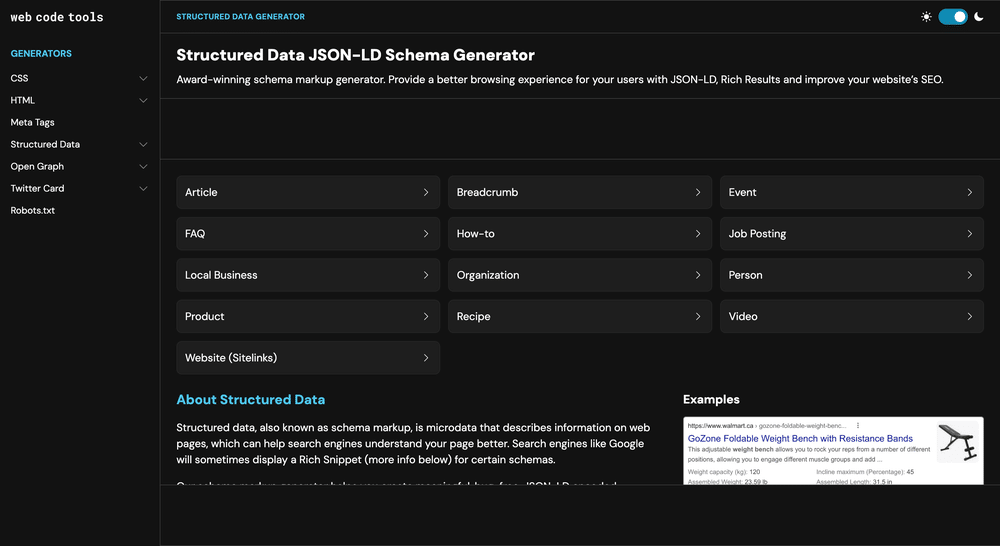Click the GoZone Foldable Weight Bench link
Screen dimensions: 1000x546
[800, 438]
